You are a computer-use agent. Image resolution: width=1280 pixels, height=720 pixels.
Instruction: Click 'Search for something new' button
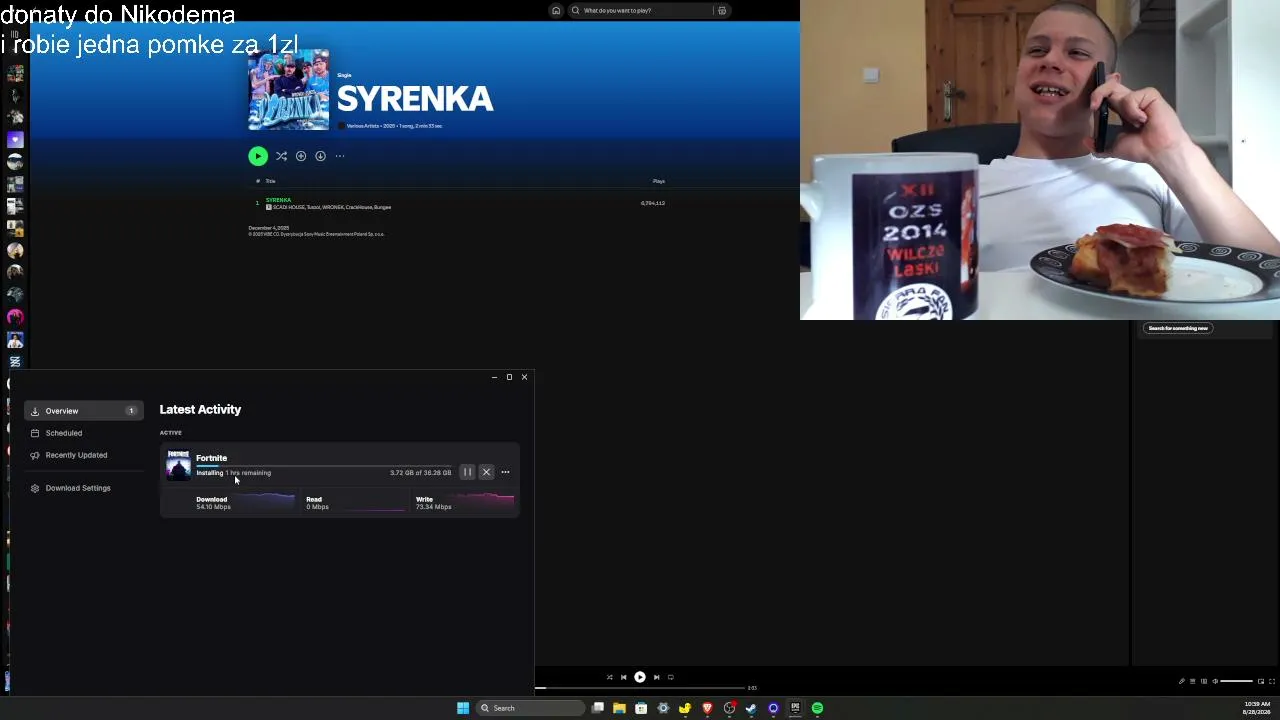[1178, 328]
